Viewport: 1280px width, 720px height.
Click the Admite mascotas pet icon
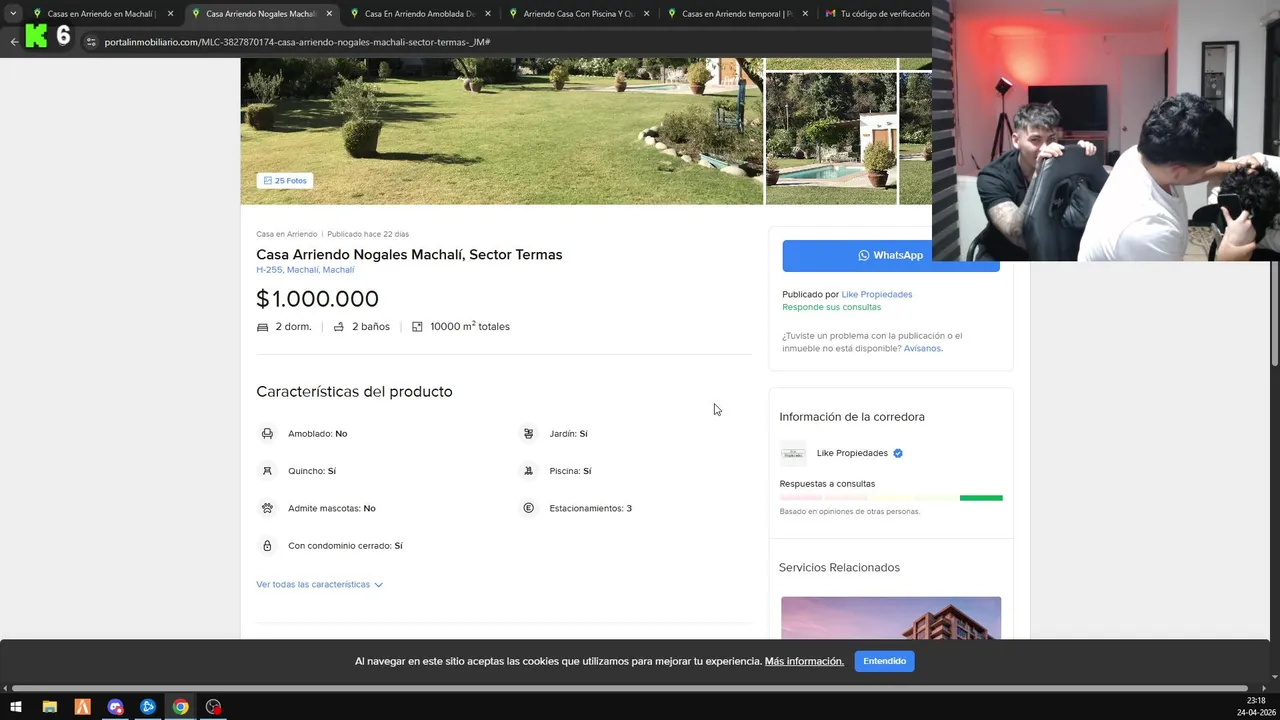267,508
